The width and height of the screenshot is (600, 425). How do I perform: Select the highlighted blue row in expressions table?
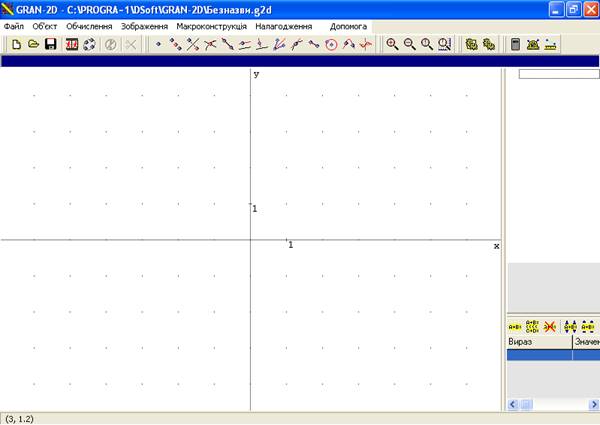(553, 355)
